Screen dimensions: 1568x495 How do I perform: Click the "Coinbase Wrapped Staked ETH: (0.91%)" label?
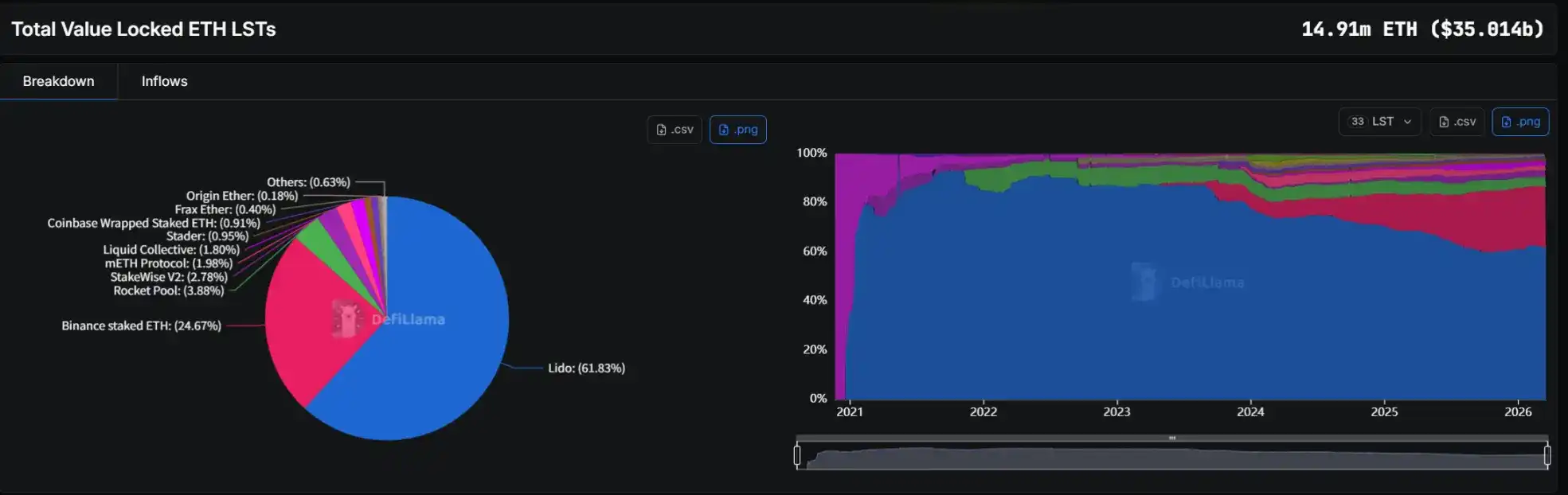coord(154,223)
